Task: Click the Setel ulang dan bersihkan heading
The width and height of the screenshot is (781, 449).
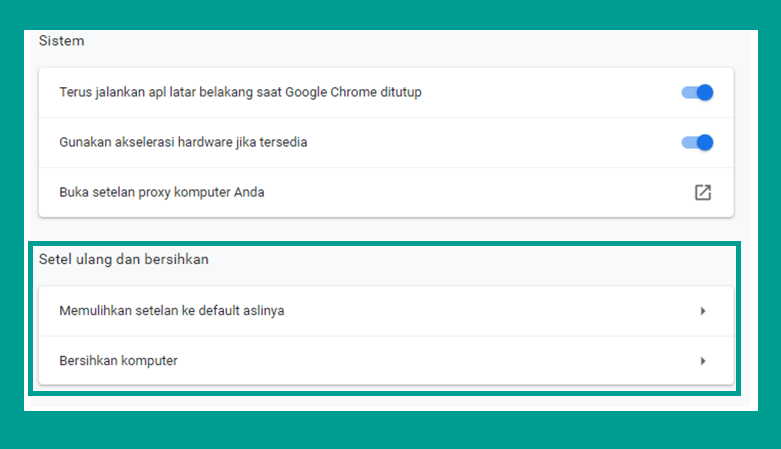Action: click(x=124, y=260)
